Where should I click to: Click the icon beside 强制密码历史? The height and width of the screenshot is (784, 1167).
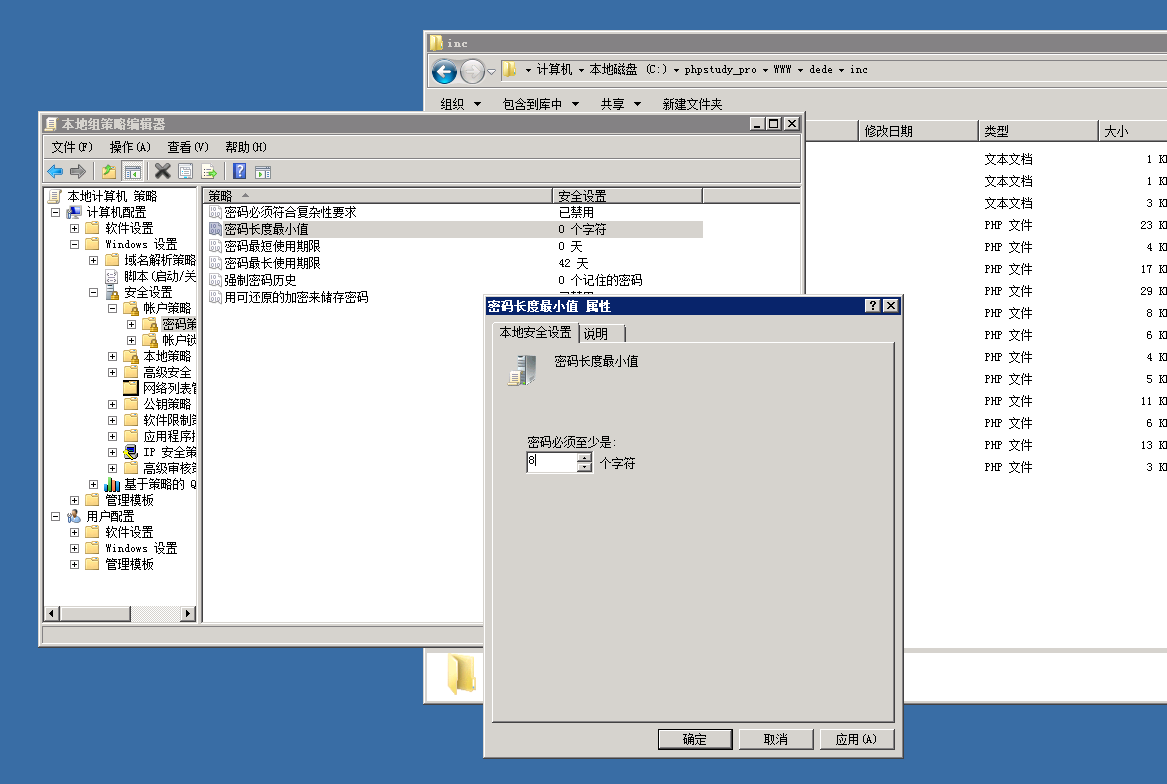pyautogui.click(x=215, y=280)
